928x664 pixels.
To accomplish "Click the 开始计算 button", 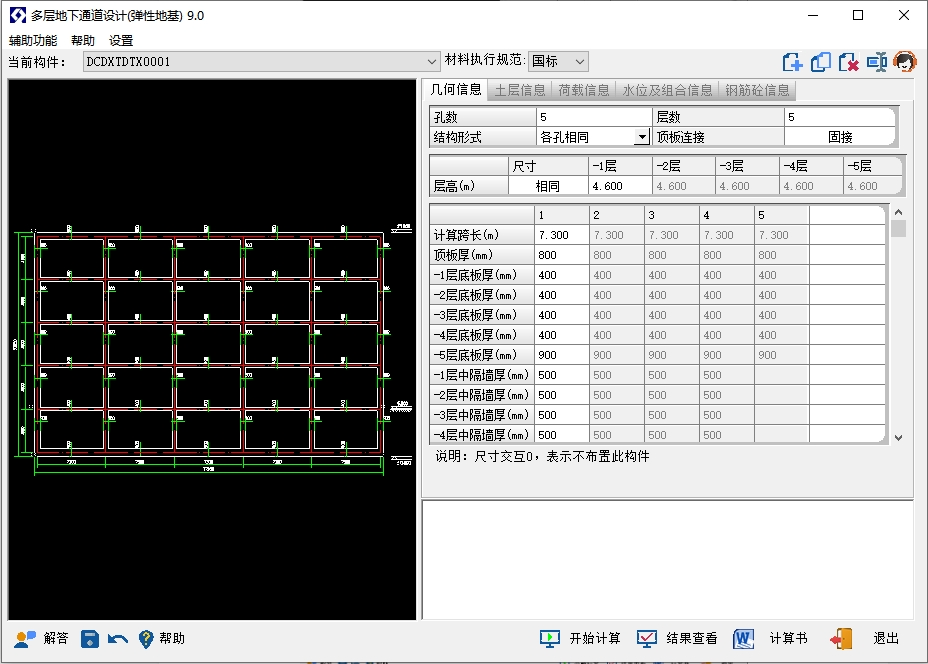I will 581,639.
